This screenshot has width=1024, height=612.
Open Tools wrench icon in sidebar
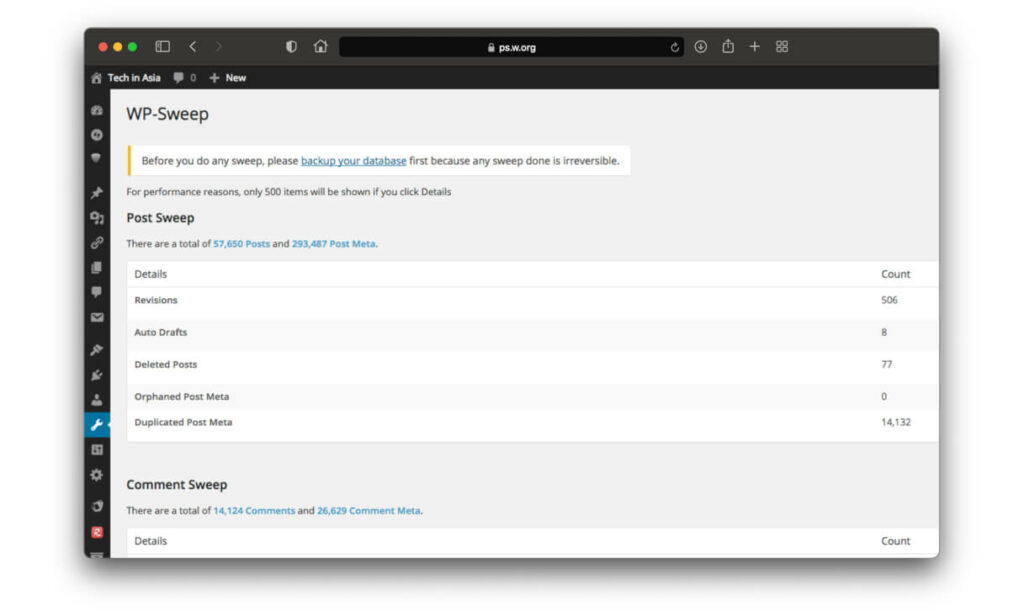click(x=97, y=425)
